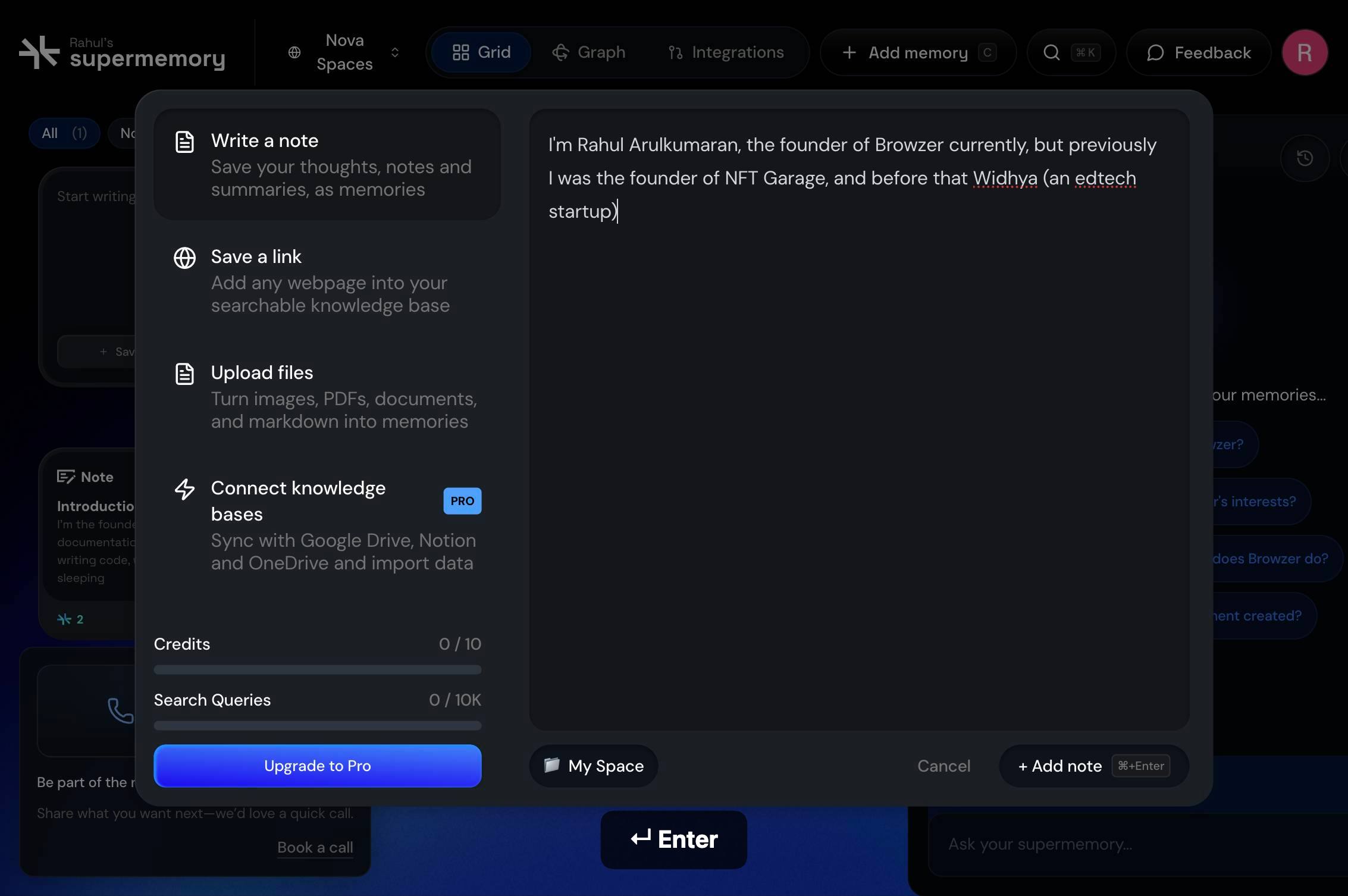Click the Feedback button
This screenshot has height=896, width=1348.
coord(1199,52)
